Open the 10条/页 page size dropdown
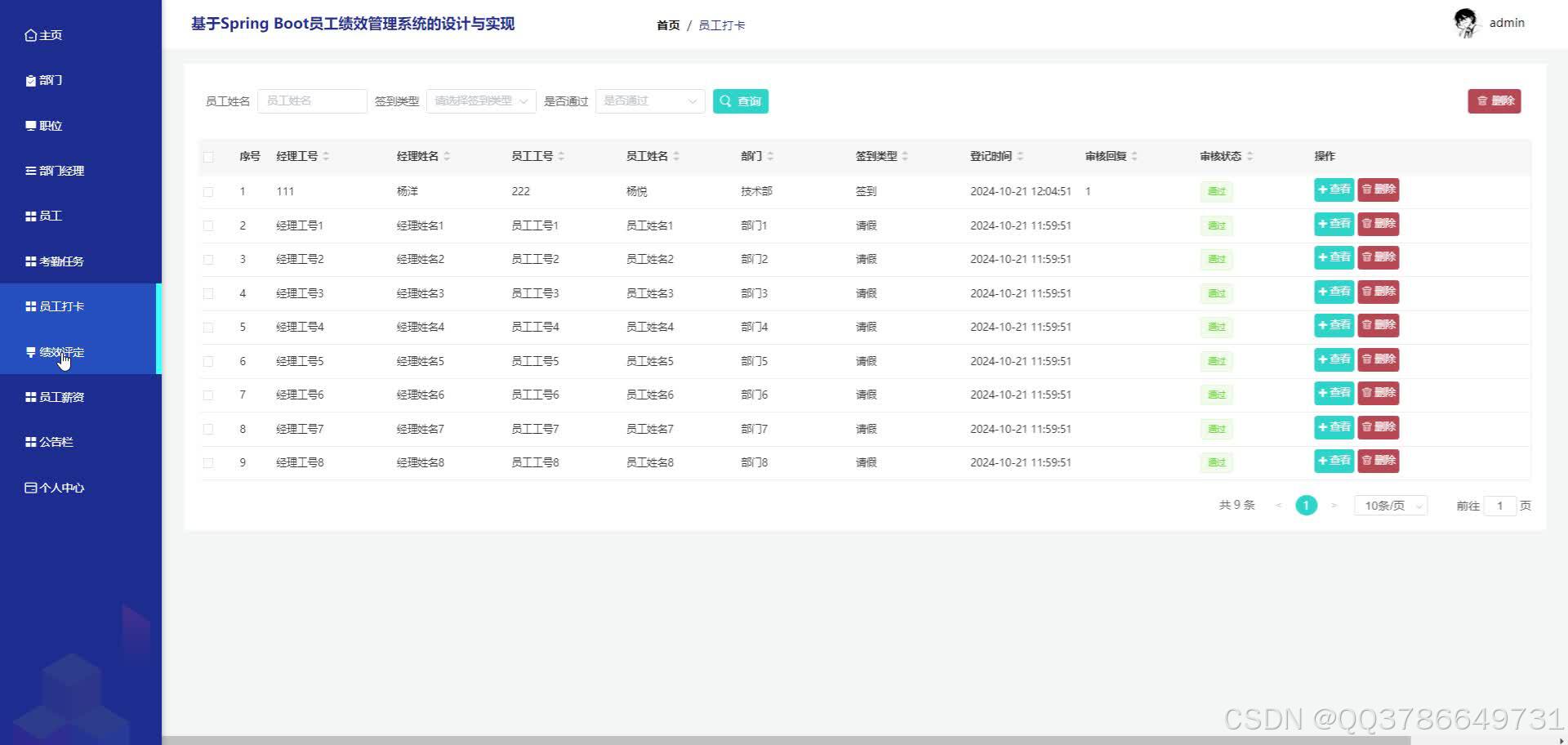The width and height of the screenshot is (1568, 745). 1390,505
